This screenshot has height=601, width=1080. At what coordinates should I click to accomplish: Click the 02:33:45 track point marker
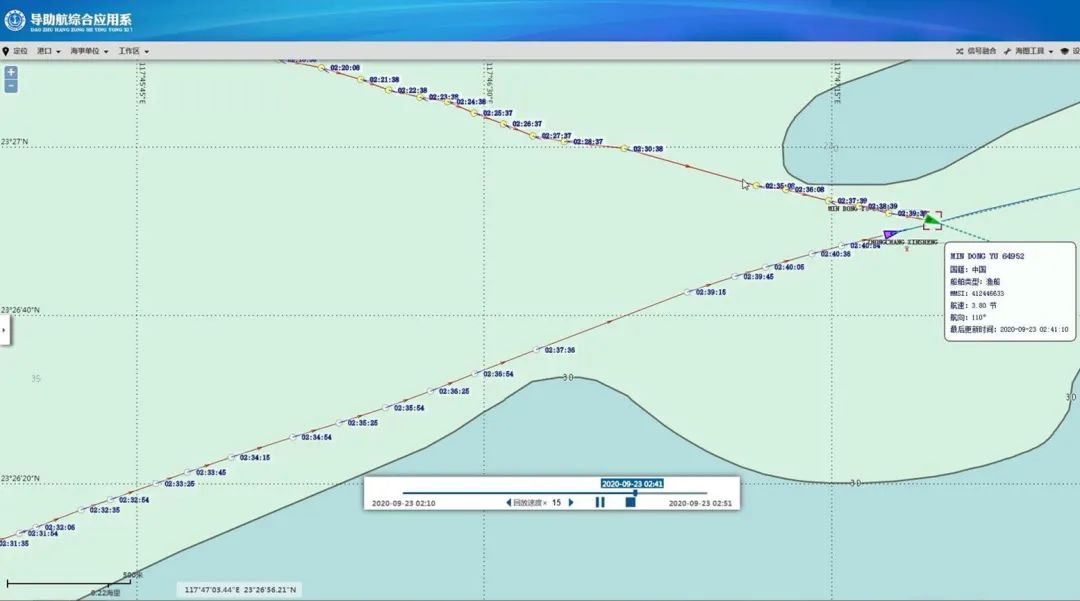pyautogui.click(x=189, y=472)
